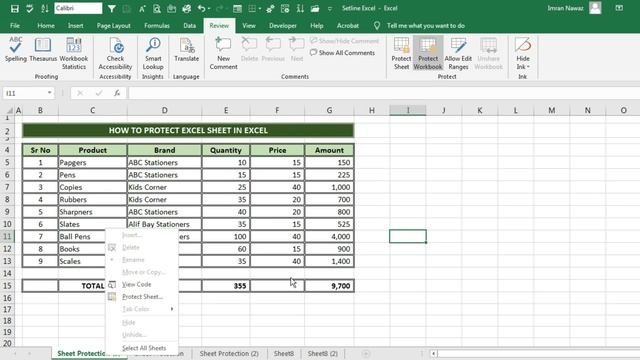Image resolution: width=640 pixels, height=360 pixels.
Task: Click the Alif Bay Stationers cell
Action: tap(164, 224)
